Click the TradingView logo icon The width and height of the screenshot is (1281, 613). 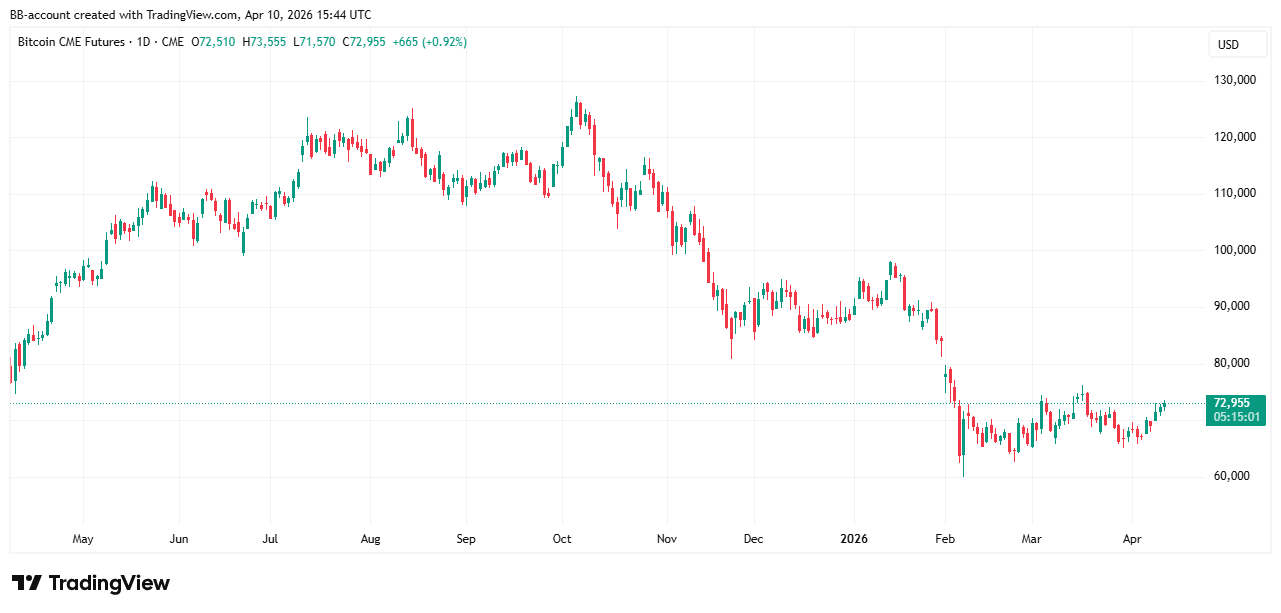pyautogui.click(x=26, y=583)
